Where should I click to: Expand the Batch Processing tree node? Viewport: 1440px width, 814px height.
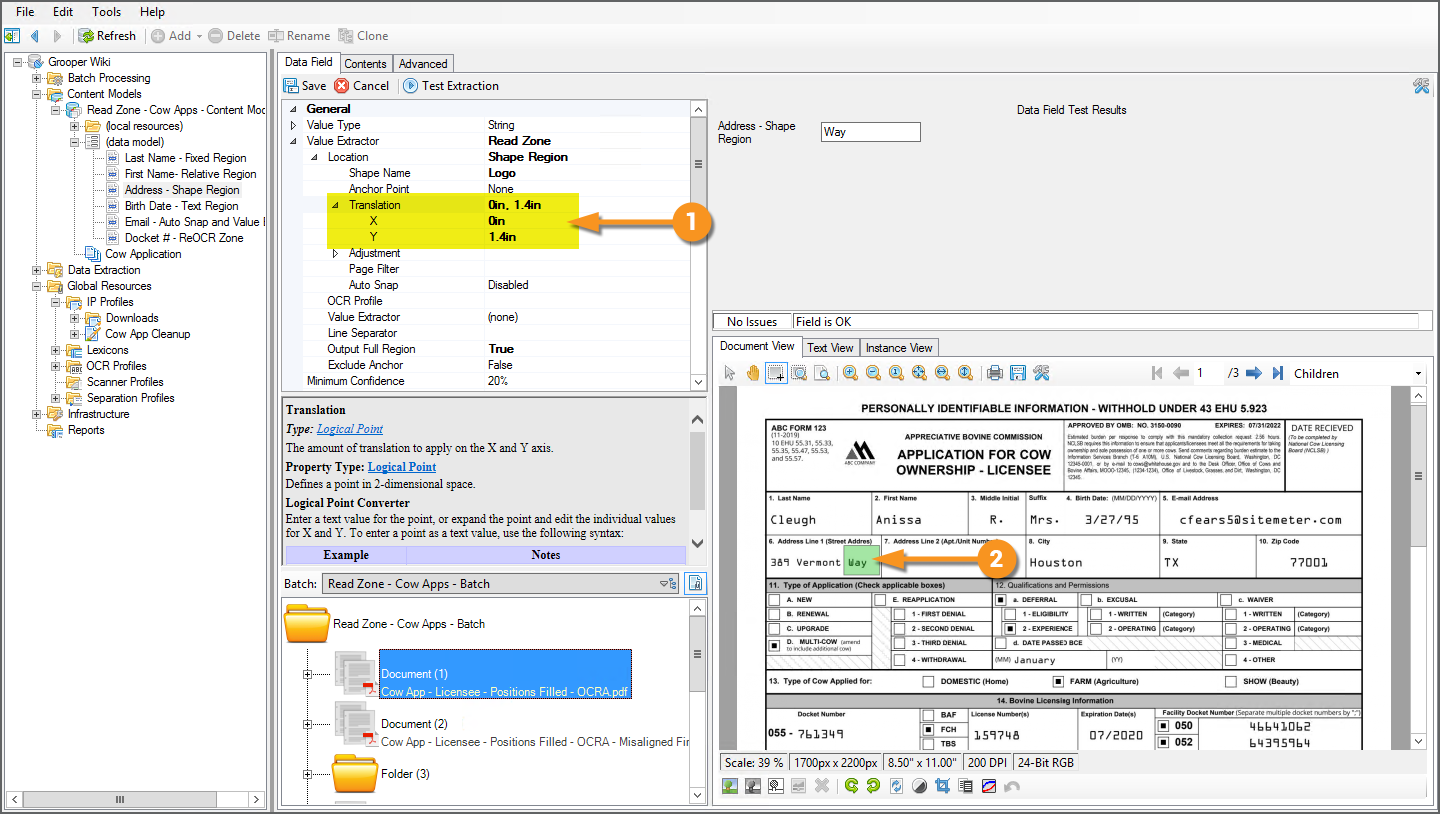pos(37,78)
